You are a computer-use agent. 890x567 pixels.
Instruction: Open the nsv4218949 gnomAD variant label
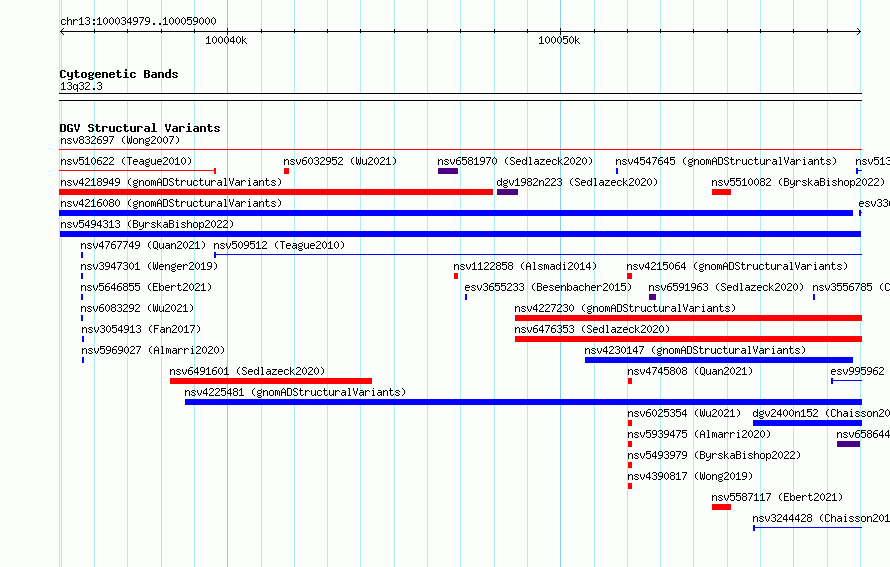171,182
